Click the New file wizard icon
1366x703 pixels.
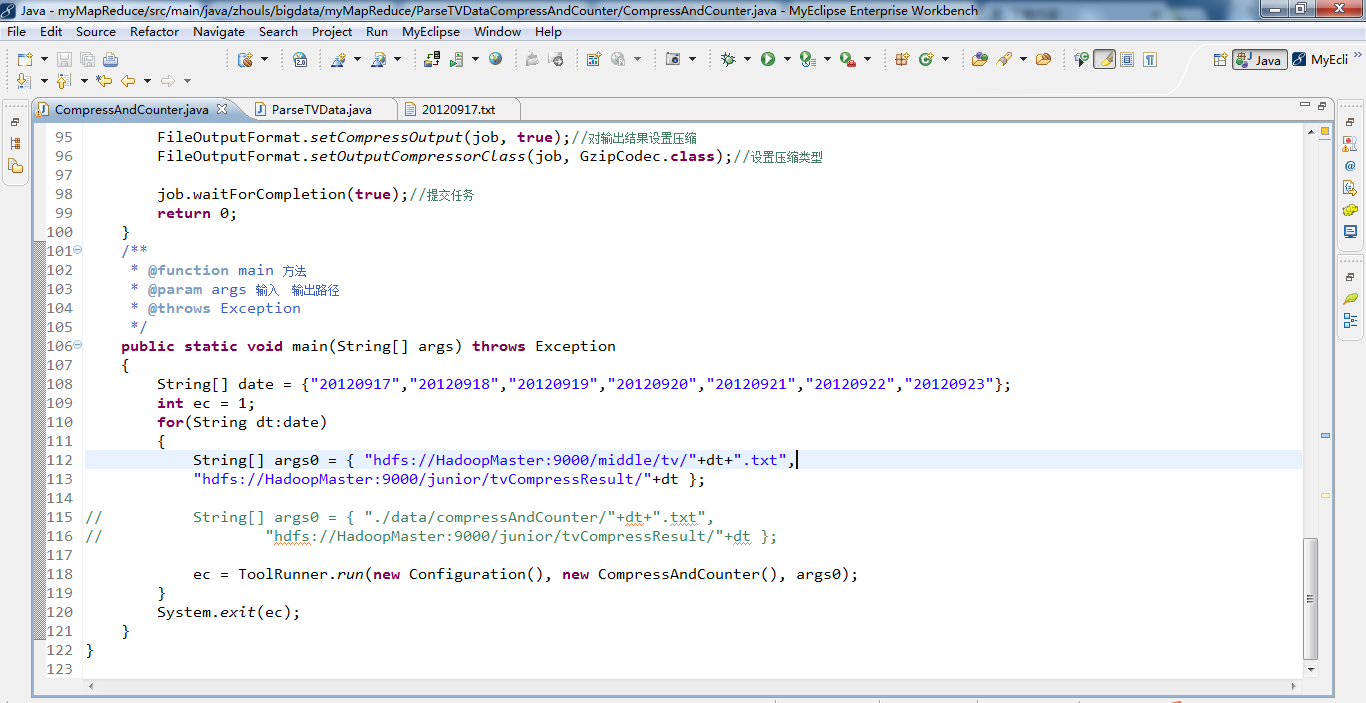[x=24, y=60]
